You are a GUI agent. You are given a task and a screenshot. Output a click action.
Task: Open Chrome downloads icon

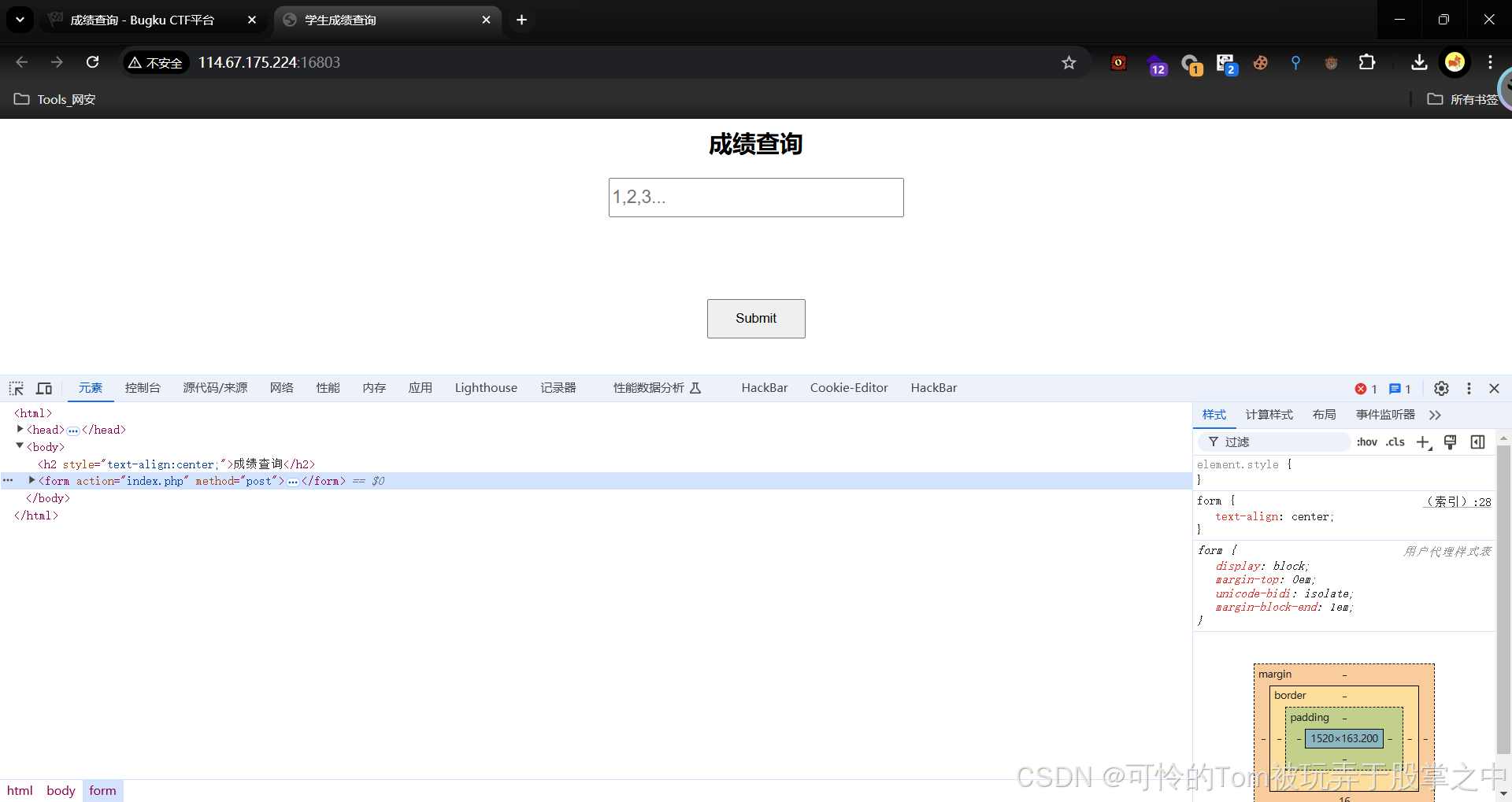coord(1418,62)
